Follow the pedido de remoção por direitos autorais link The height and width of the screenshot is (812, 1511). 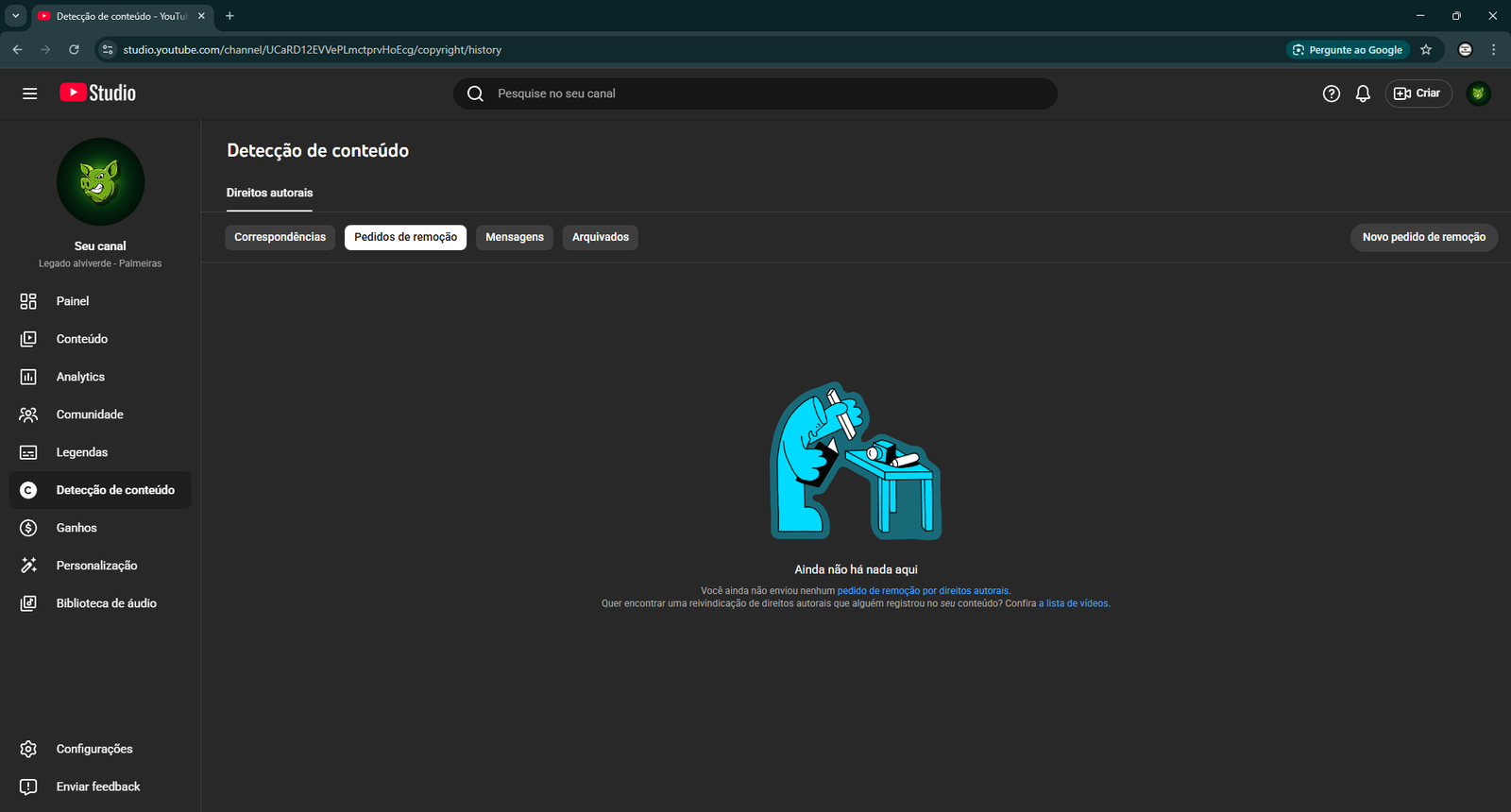click(924, 591)
